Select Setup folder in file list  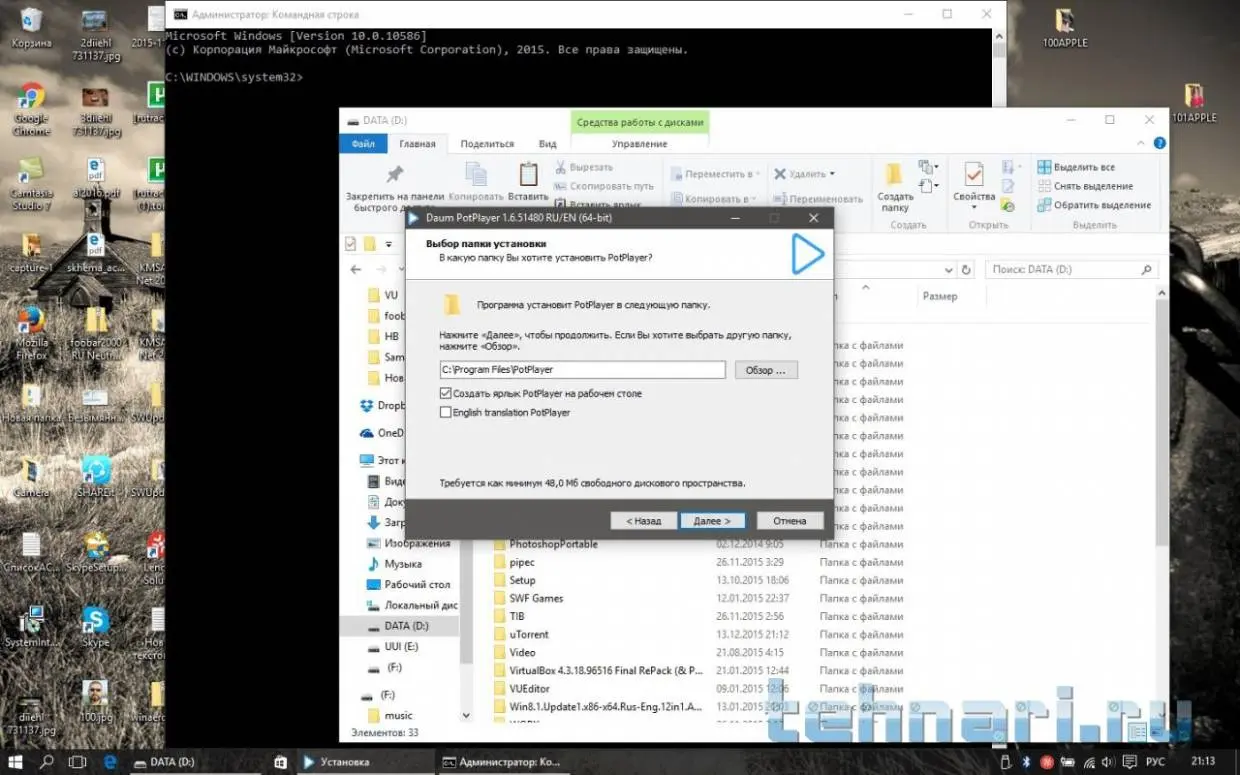coord(514,580)
